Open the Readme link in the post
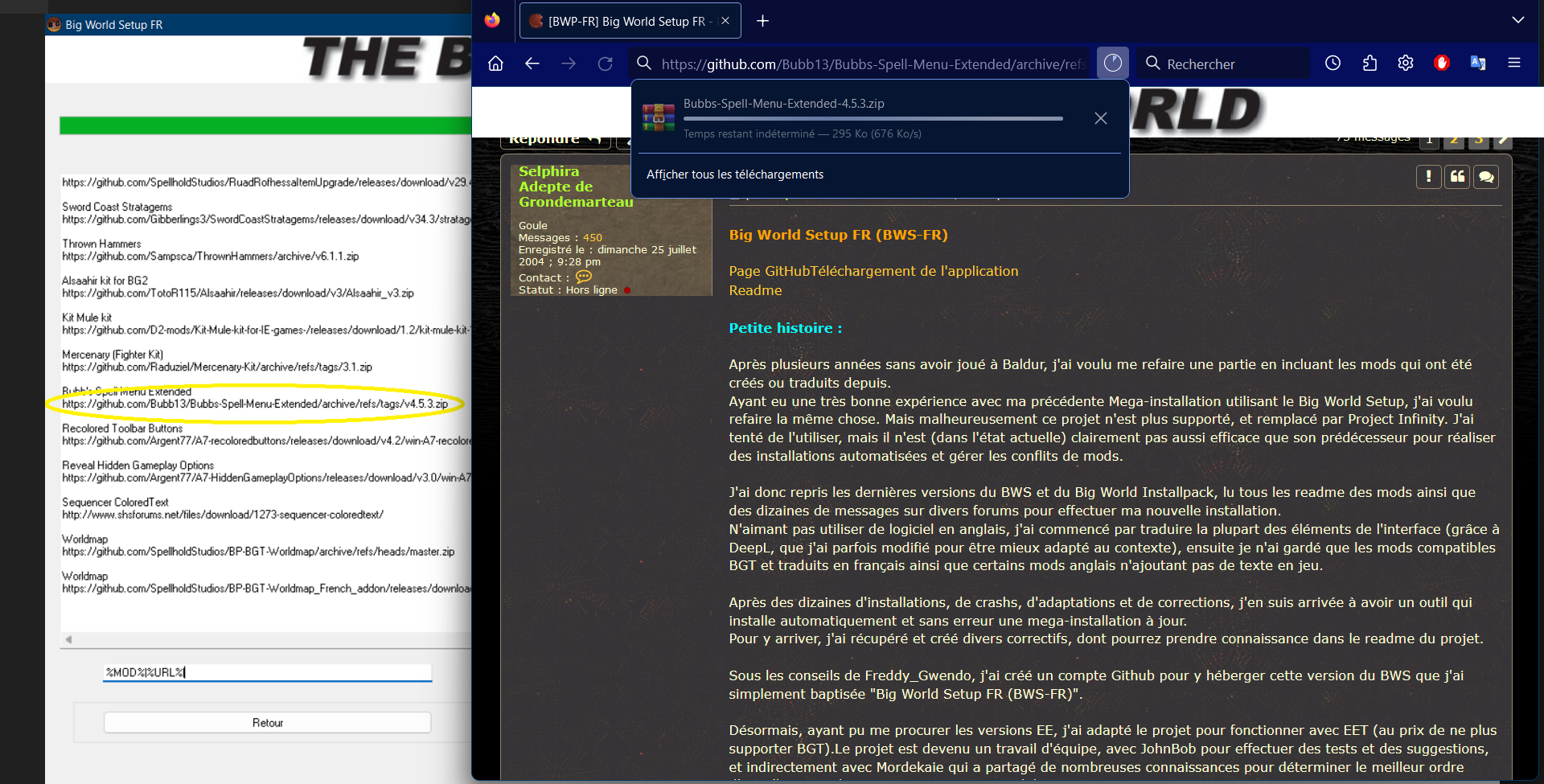The height and width of the screenshot is (784, 1544). point(755,290)
